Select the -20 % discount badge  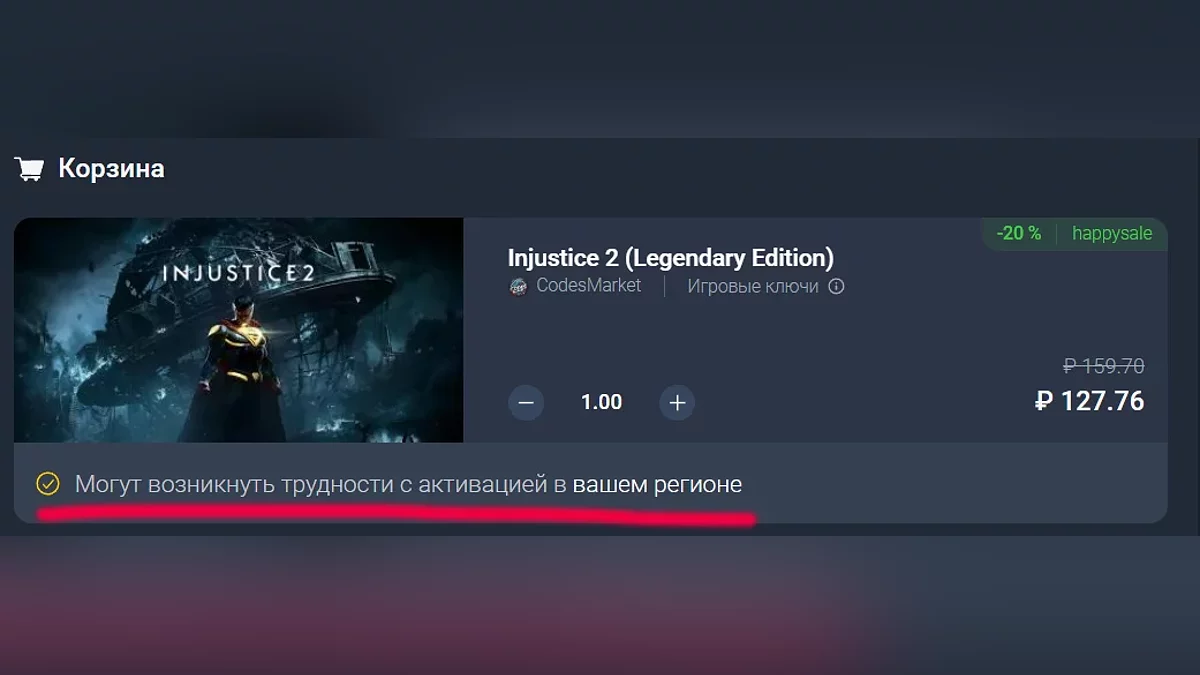pos(1018,233)
